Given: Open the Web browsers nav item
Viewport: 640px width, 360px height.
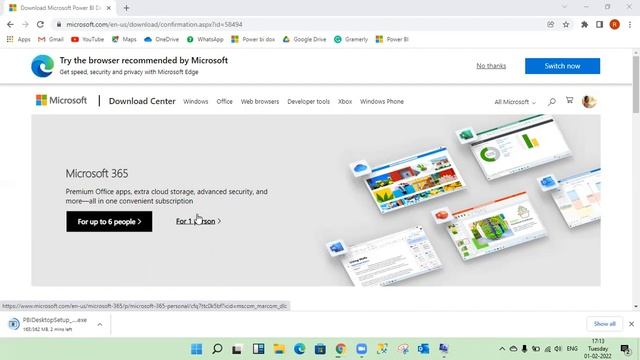Looking at the screenshot, I should 260,102.
